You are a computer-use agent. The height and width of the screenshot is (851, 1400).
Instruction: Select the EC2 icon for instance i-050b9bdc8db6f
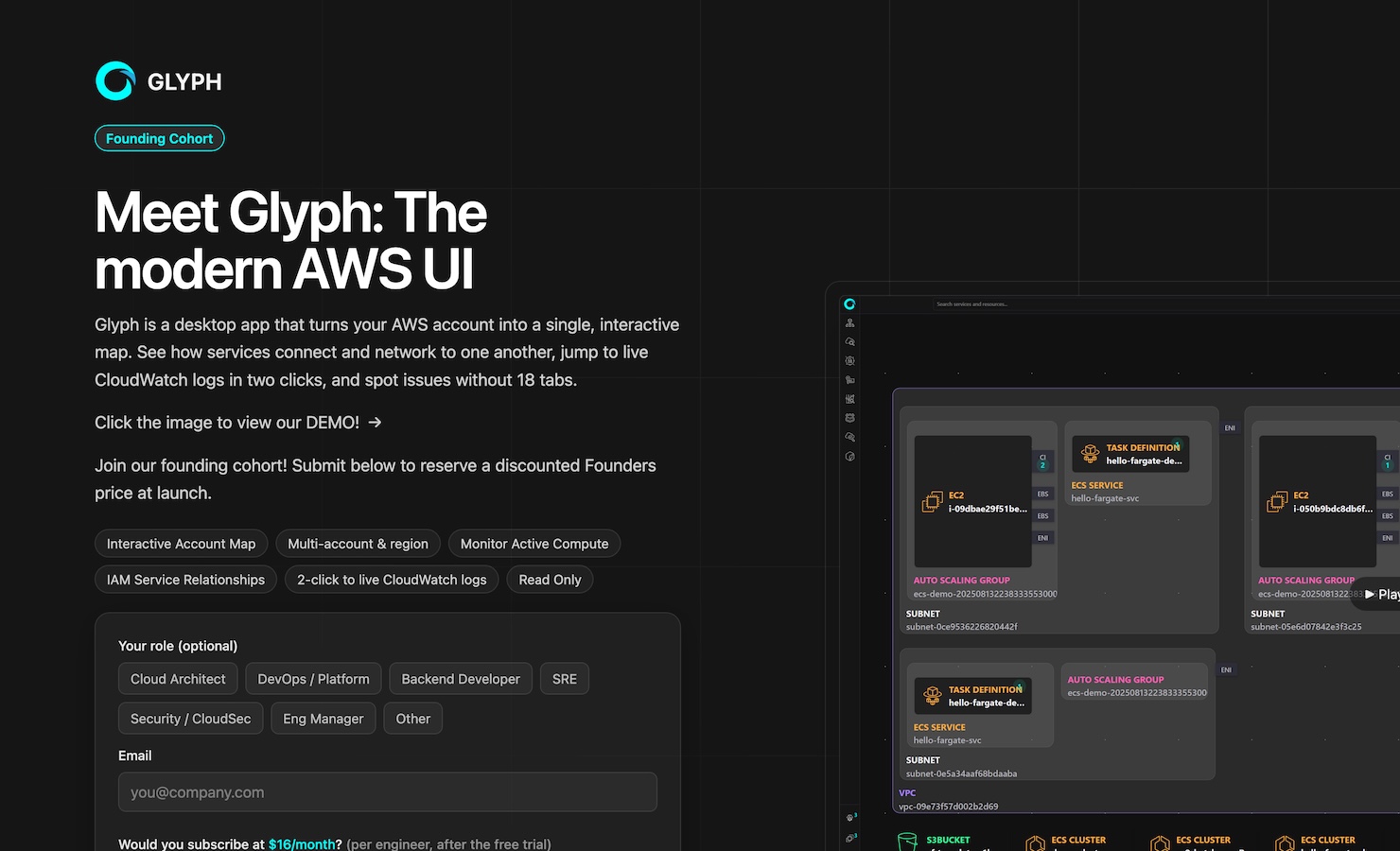tap(1277, 502)
